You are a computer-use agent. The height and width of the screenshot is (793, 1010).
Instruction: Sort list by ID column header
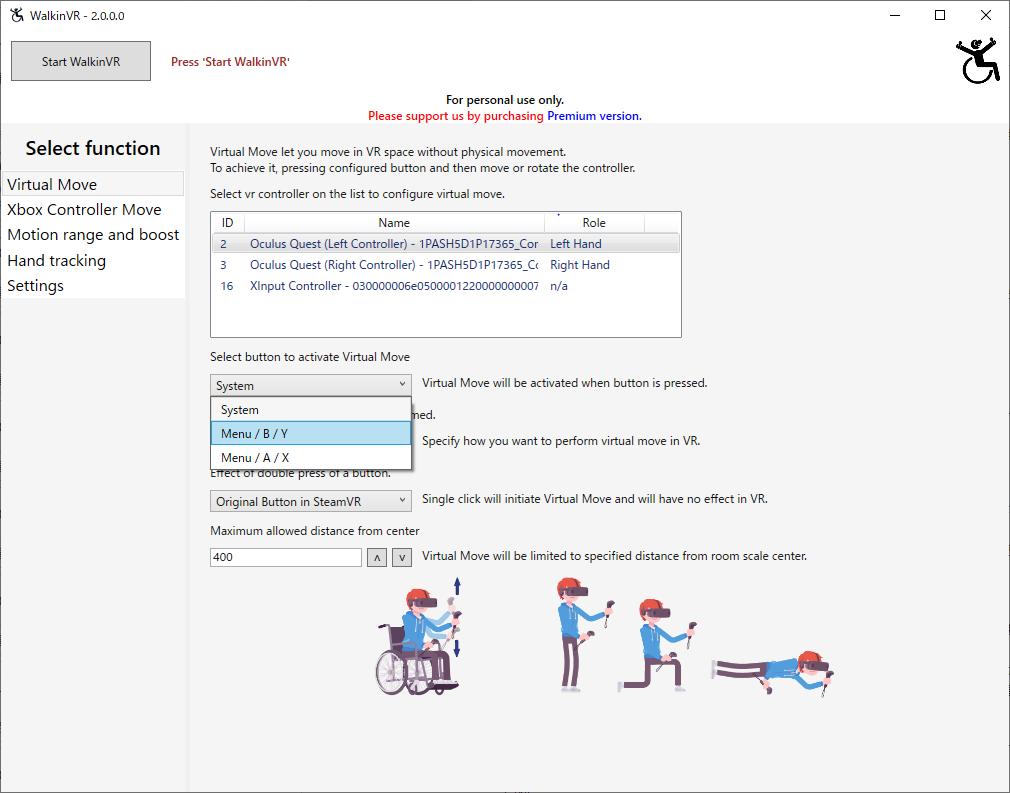coord(227,222)
